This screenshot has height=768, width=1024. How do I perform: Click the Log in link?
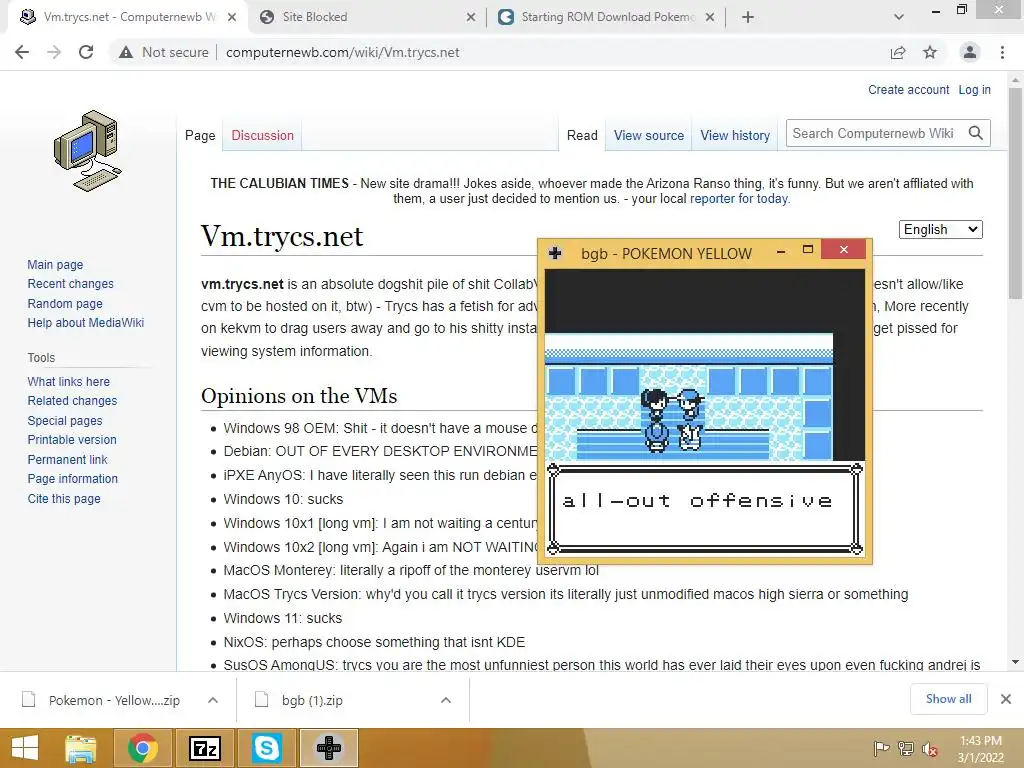[x=974, y=89]
